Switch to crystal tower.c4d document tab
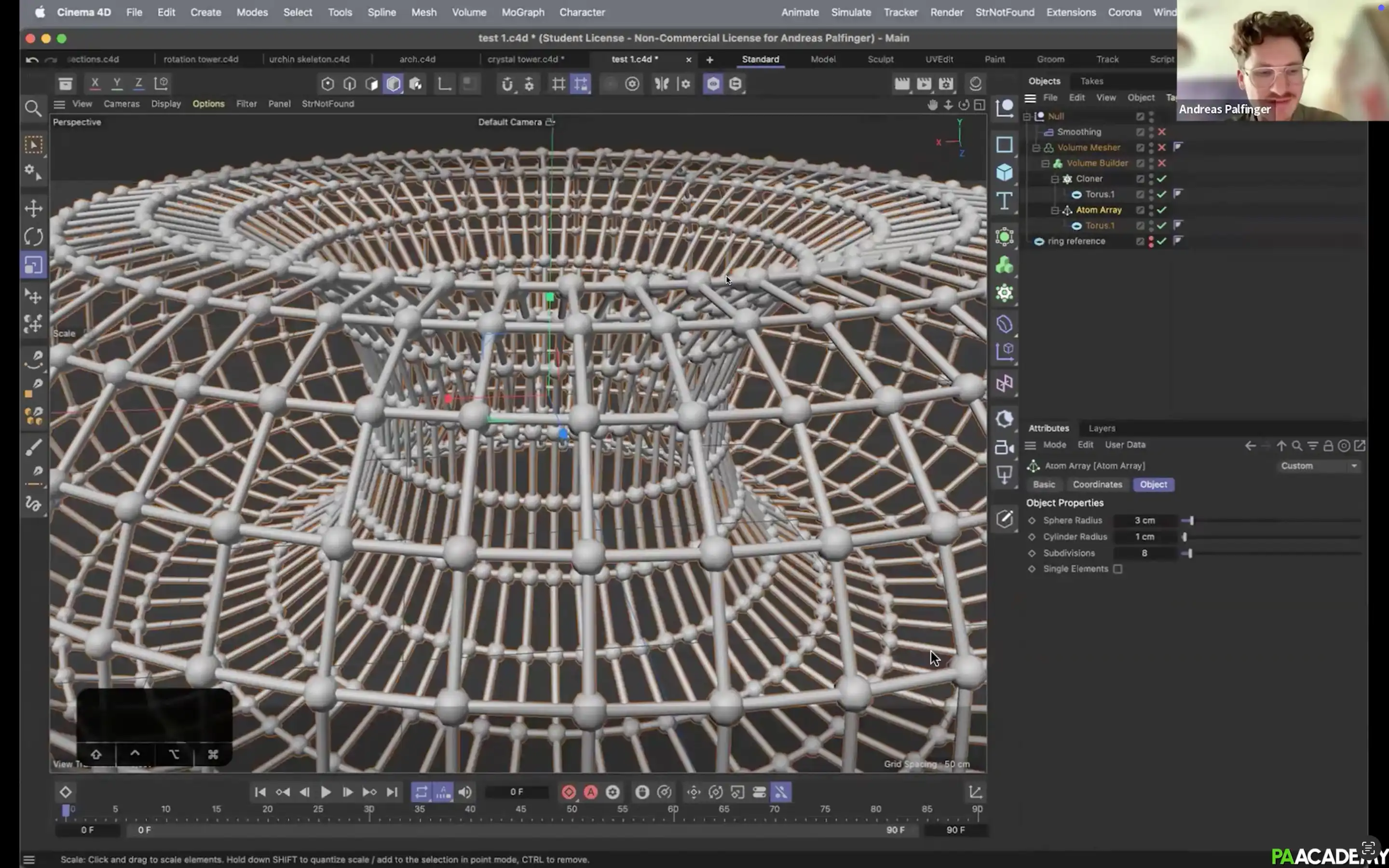Image resolution: width=1389 pixels, height=868 pixels. click(x=525, y=59)
